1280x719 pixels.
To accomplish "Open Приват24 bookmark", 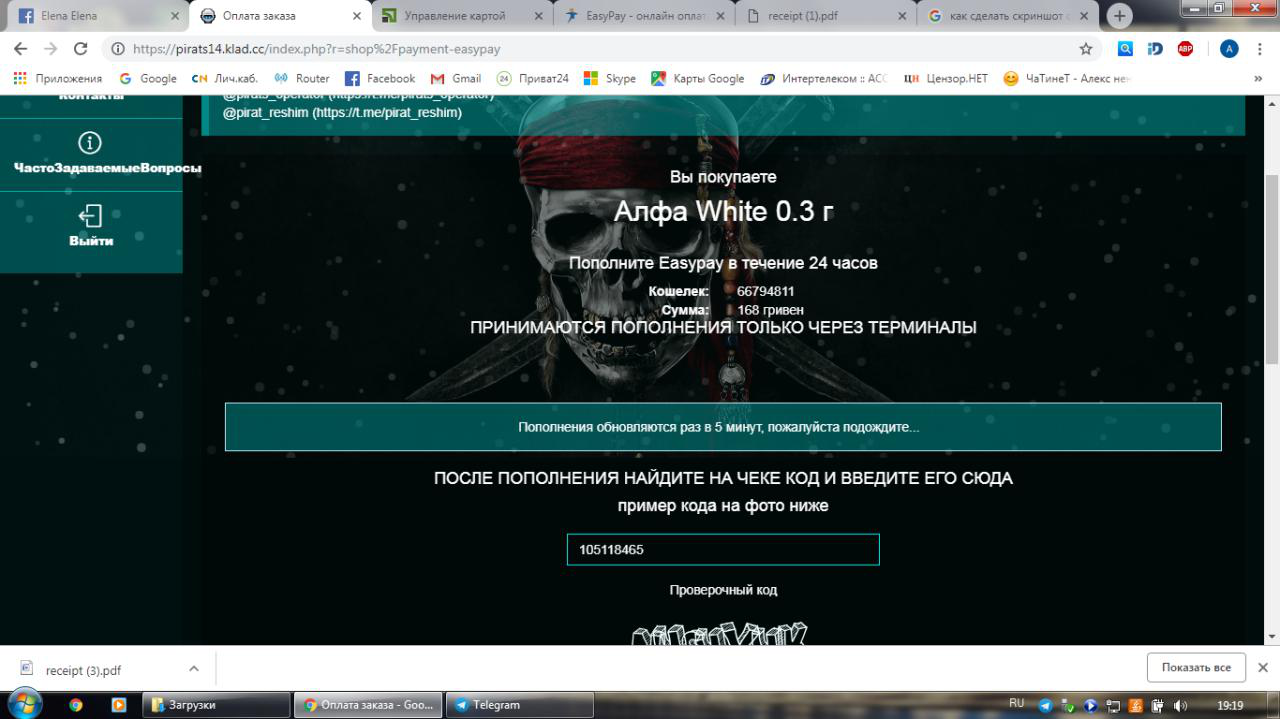I will tap(533, 78).
